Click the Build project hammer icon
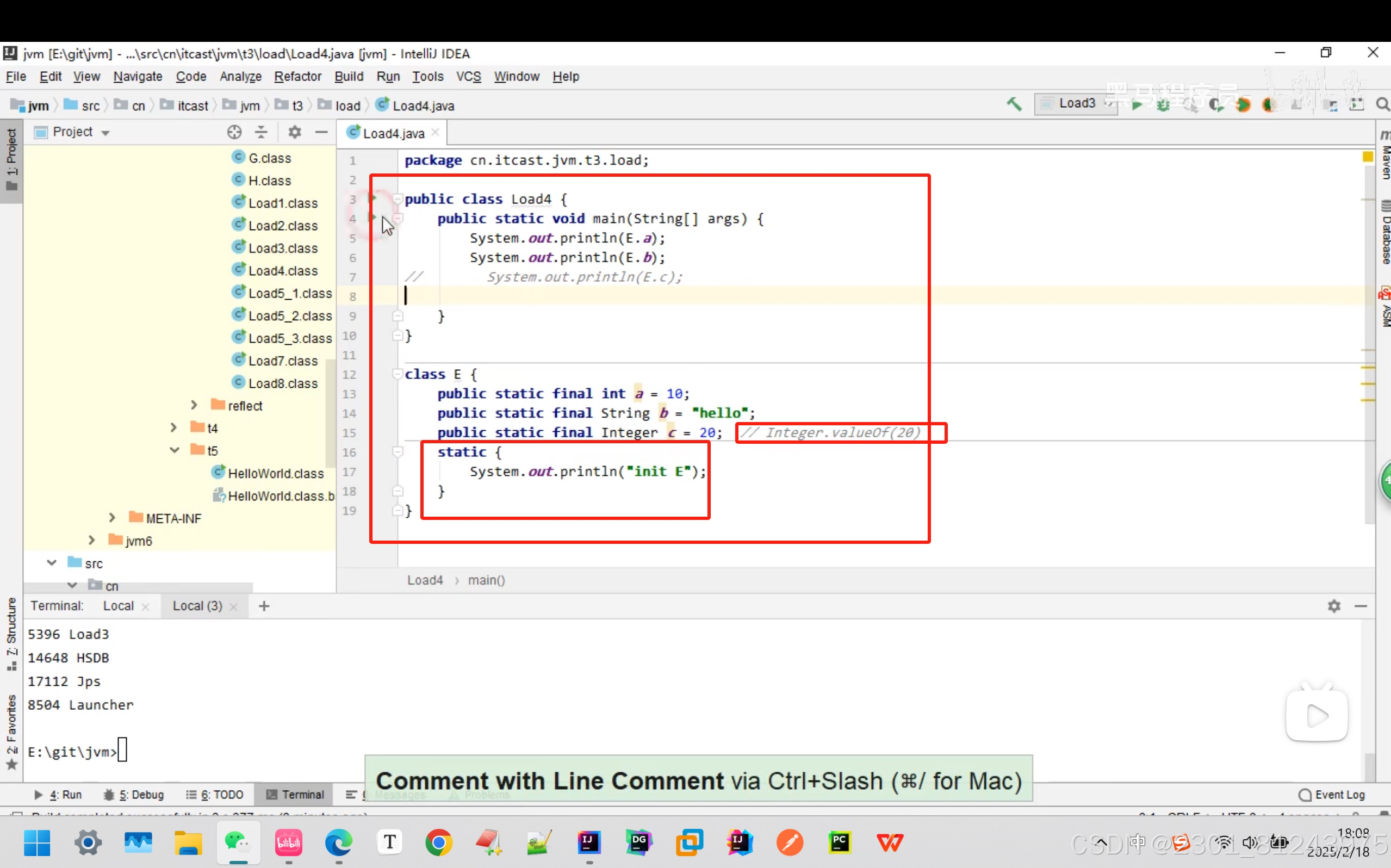The height and width of the screenshot is (868, 1391). 1014,104
